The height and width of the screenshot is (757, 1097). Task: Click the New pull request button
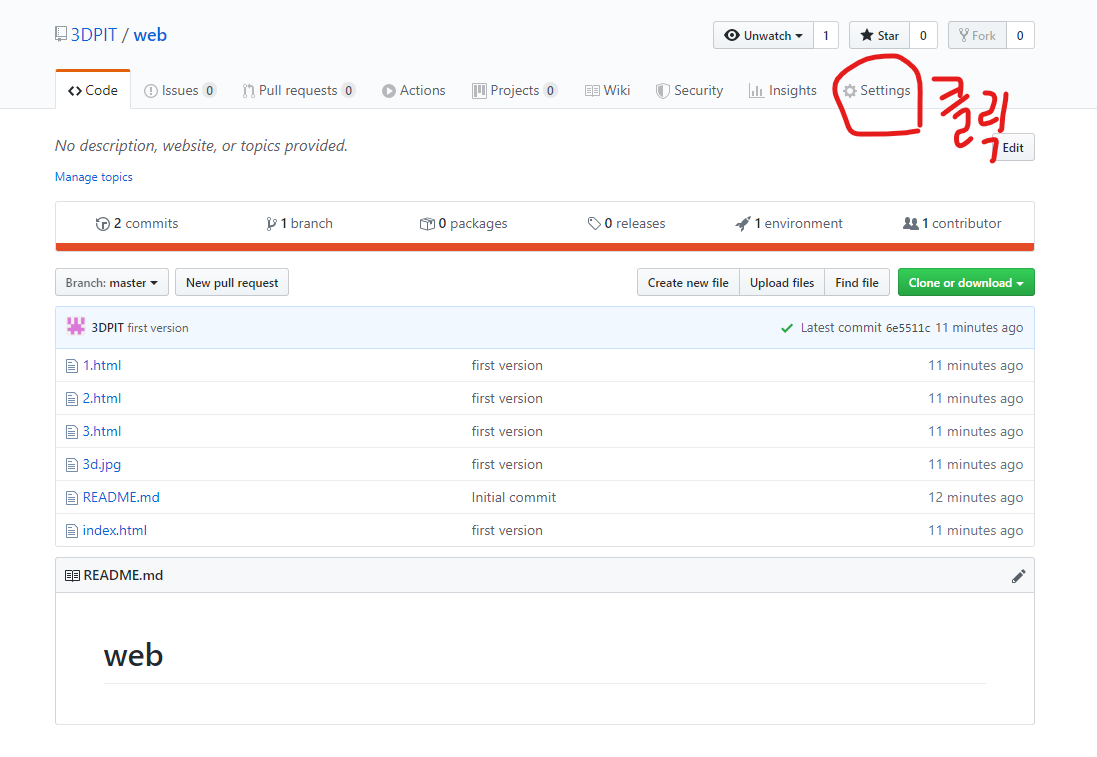(232, 283)
